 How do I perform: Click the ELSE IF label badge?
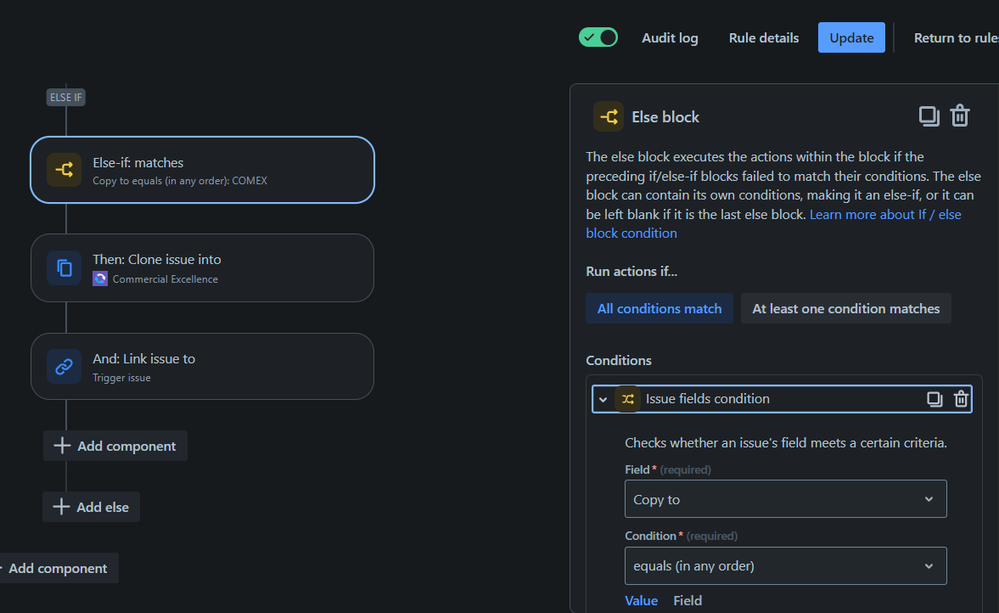click(x=66, y=97)
